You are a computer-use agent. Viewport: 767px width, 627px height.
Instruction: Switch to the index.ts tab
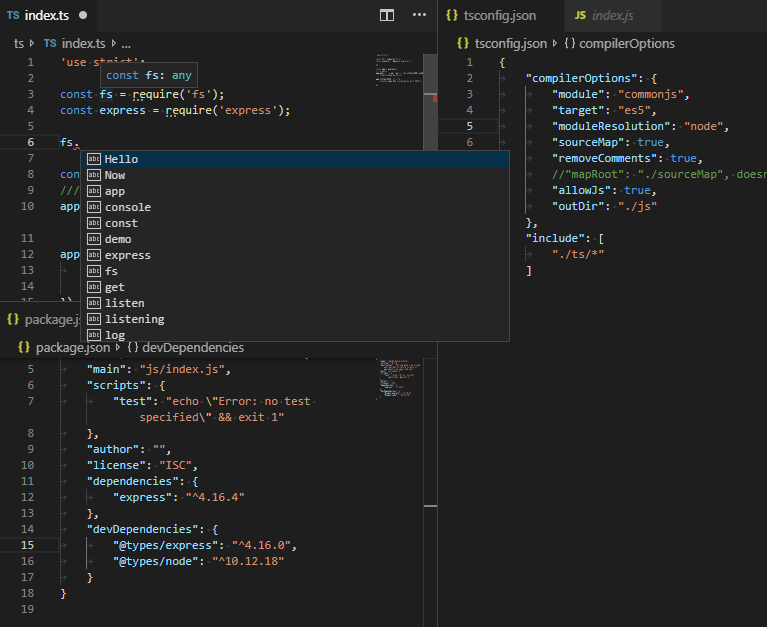[x=46, y=15]
